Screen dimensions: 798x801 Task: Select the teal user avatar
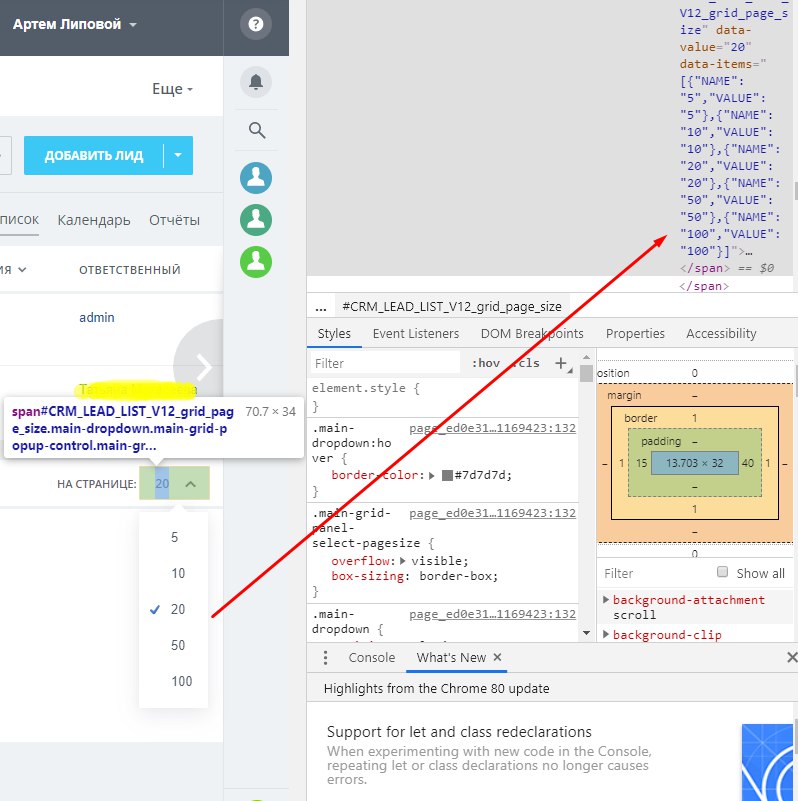tap(256, 220)
